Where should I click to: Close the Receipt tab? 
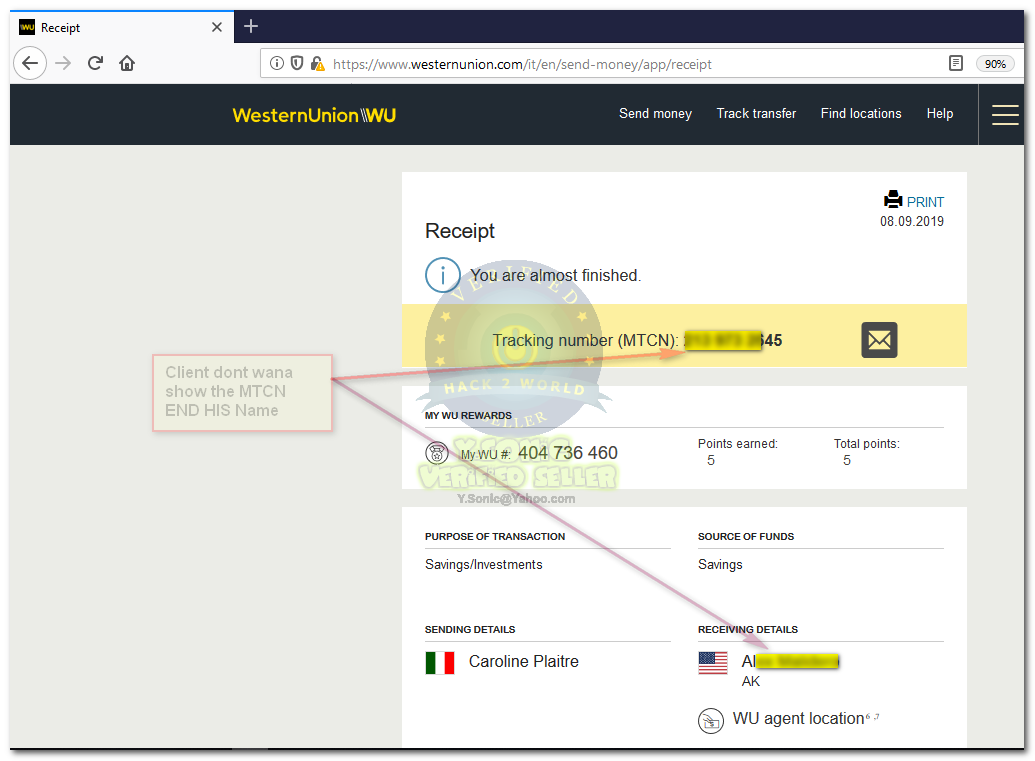(x=217, y=27)
